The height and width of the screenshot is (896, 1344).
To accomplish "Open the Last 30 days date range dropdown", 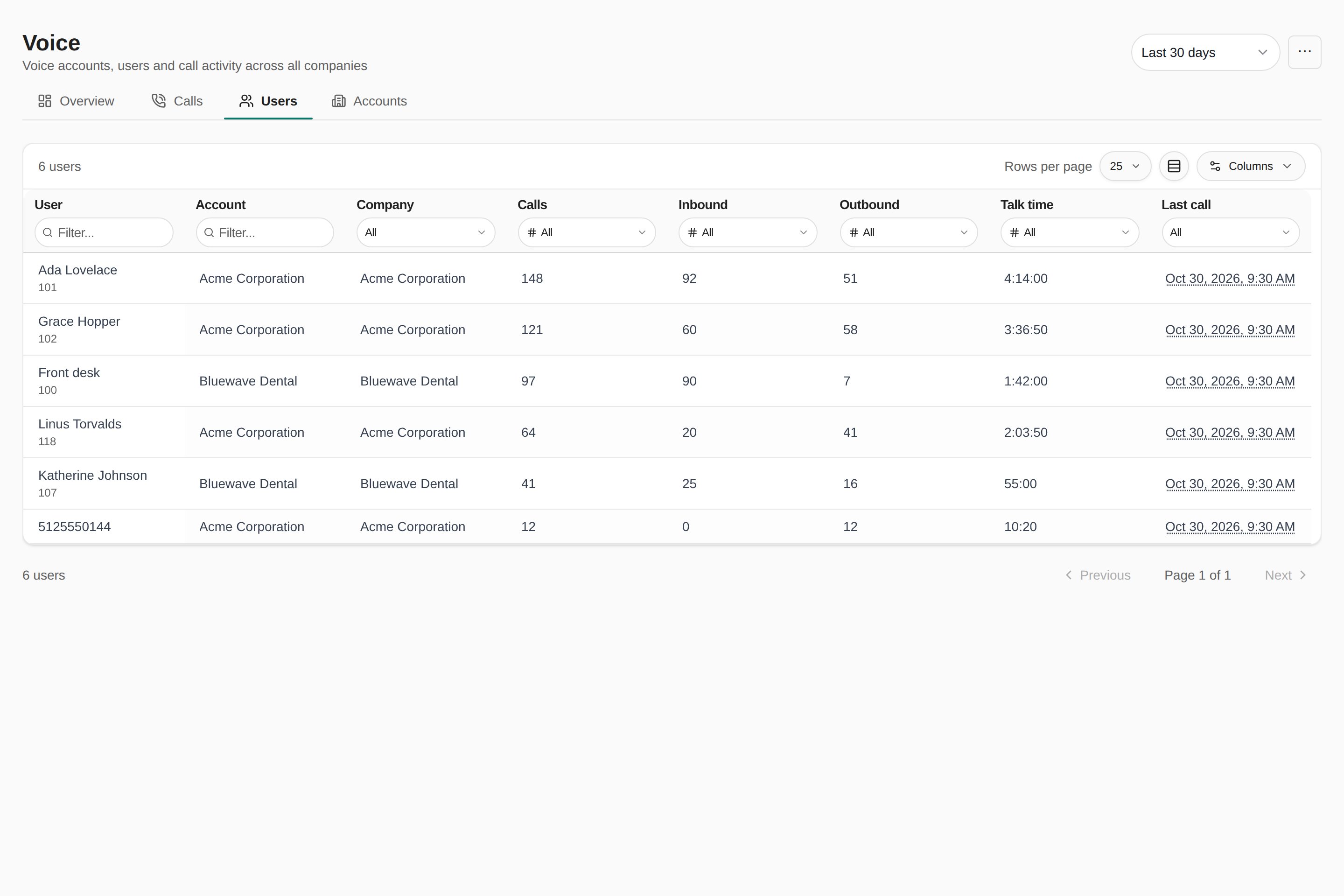I will click(1205, 53).
